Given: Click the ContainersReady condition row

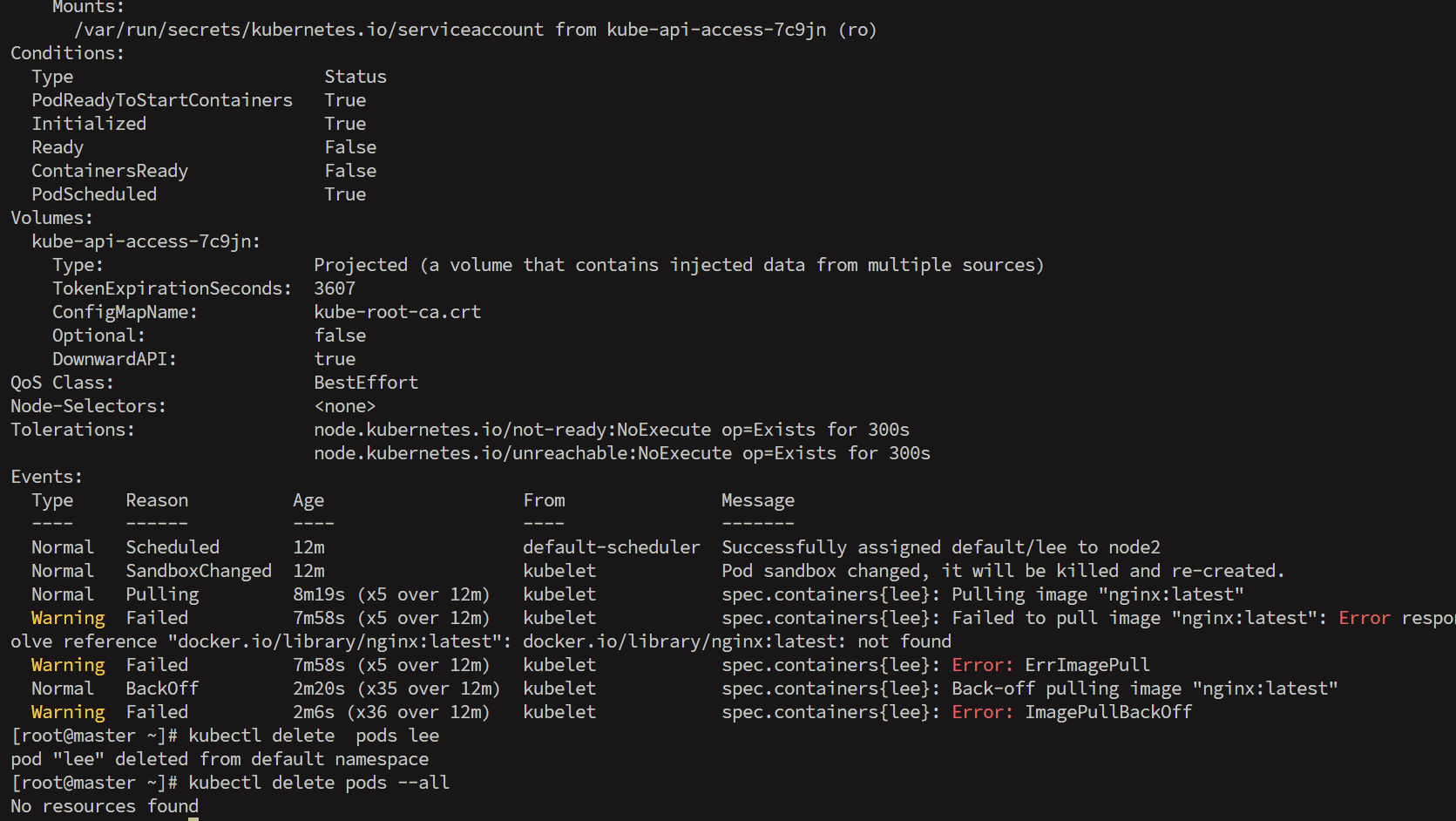Looking at the screenshot, I should (204, 171).
